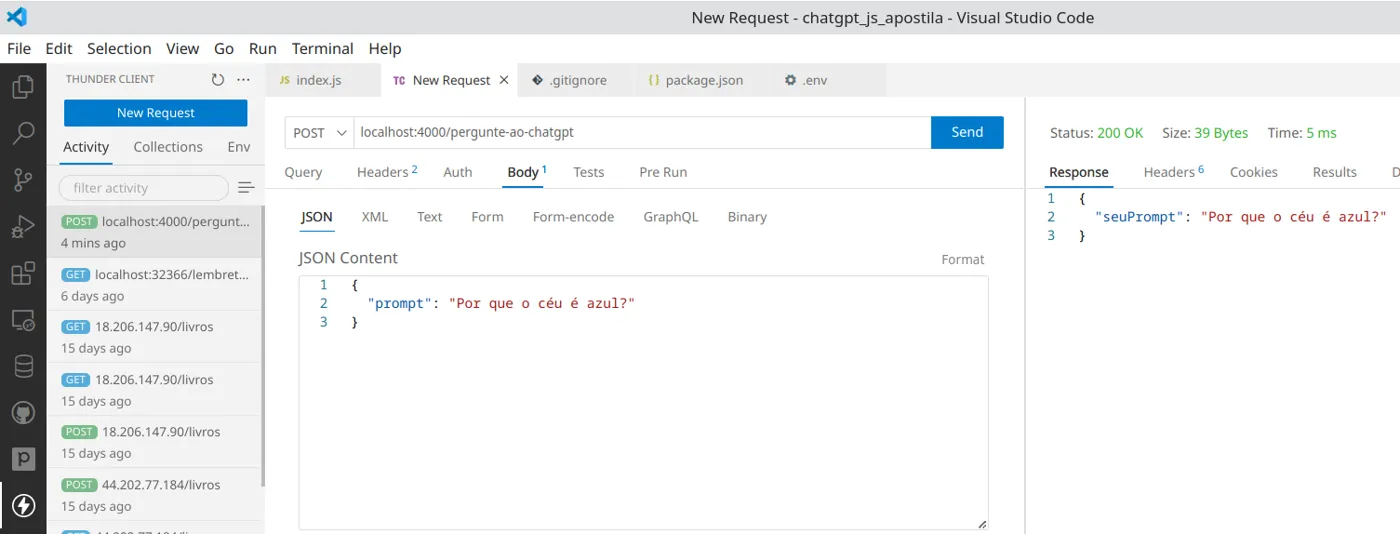1400x534 pixels.
Task: Open the Selection menu
Action: click(119, 48)
